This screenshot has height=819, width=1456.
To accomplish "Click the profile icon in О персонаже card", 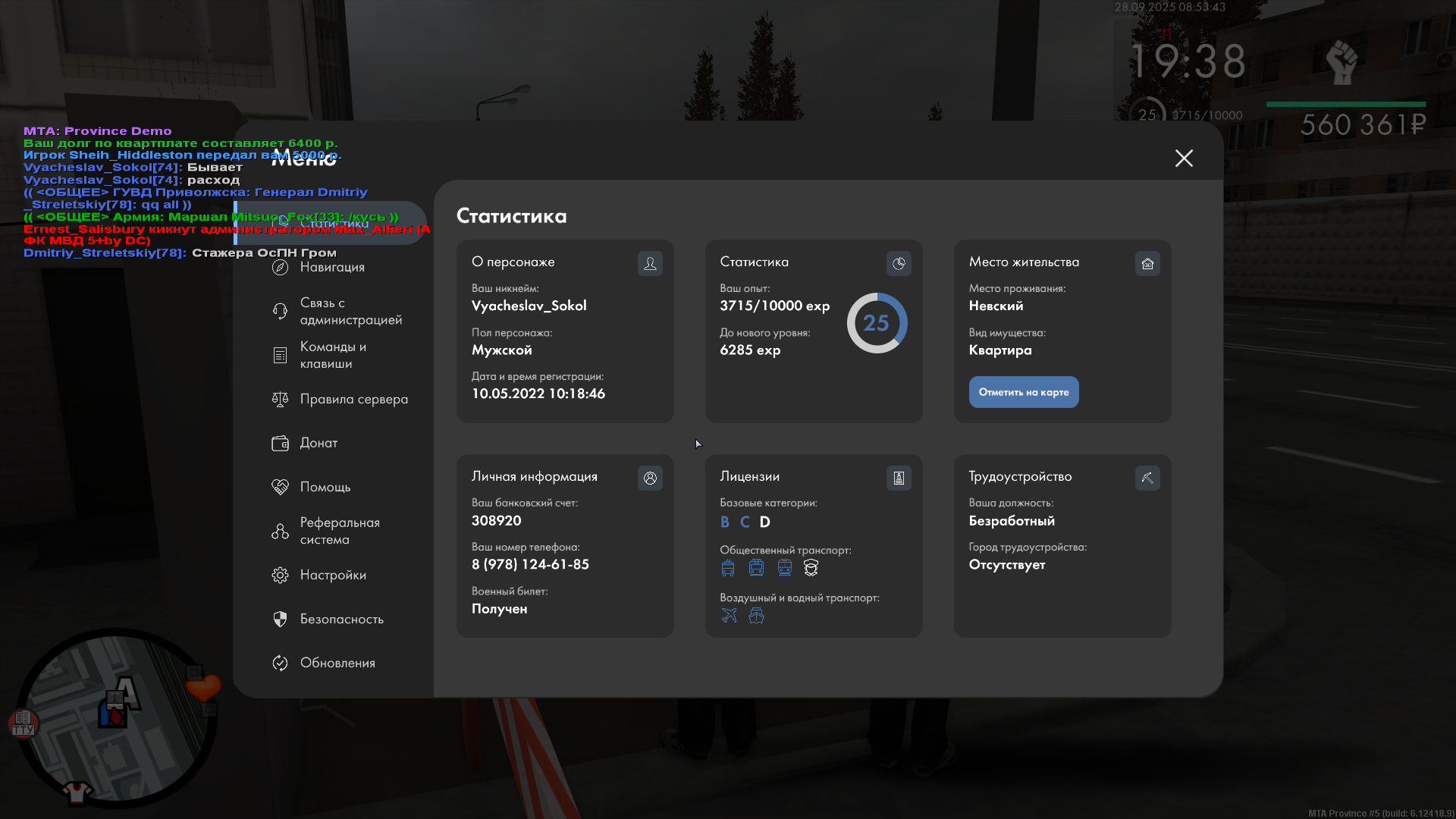I will click(x=650, y=264).
